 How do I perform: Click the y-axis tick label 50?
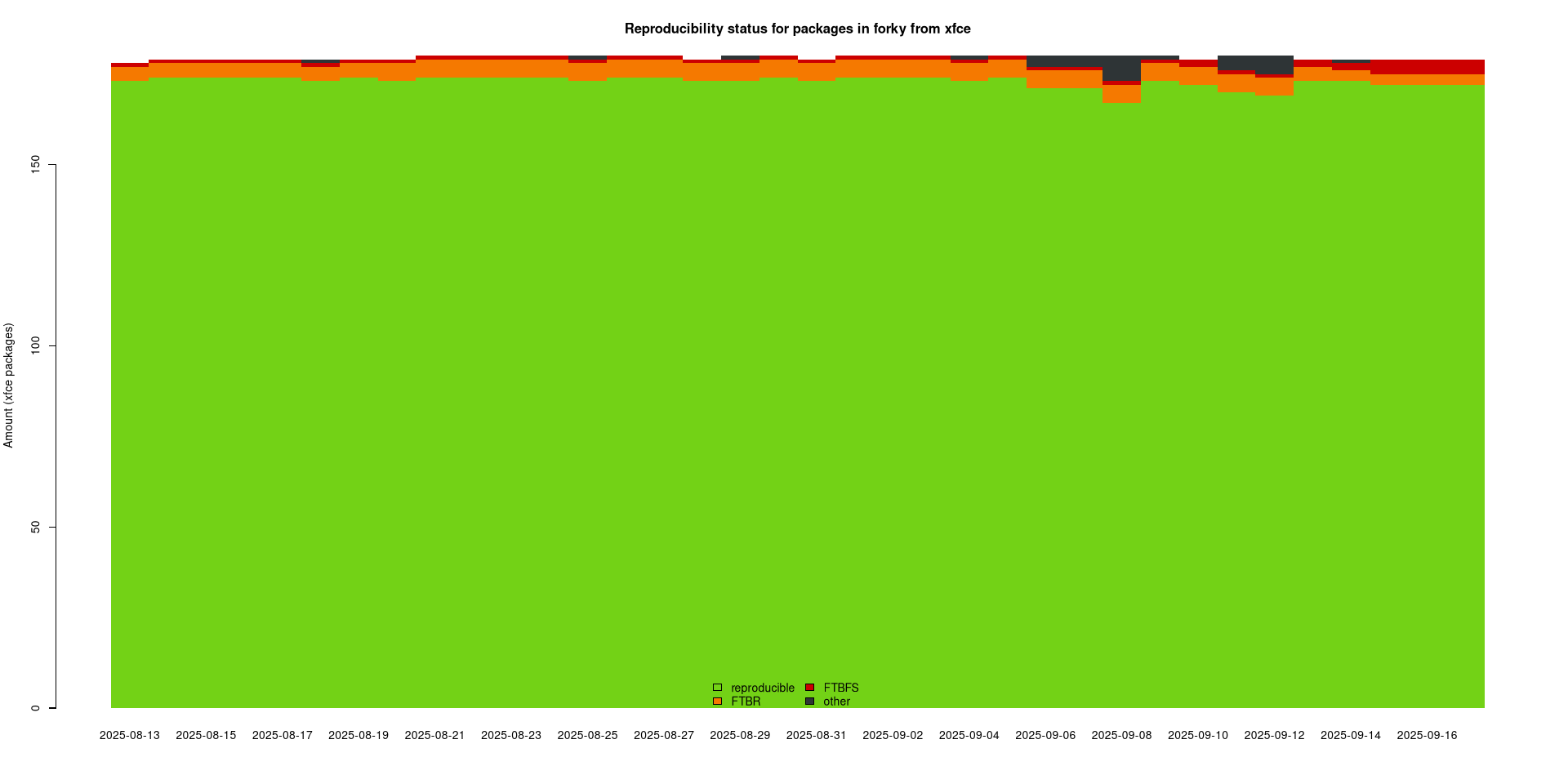pyautogui.click(x=35, y=527)
